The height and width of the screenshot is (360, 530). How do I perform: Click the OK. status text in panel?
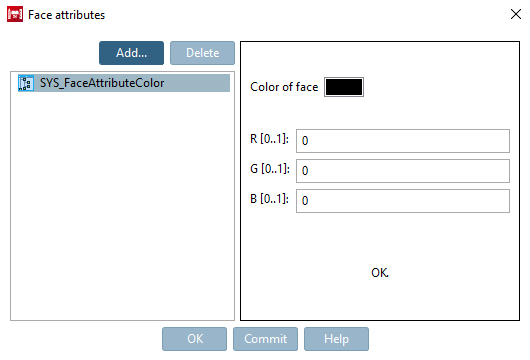pyautogui.click(x=380, y=272)
